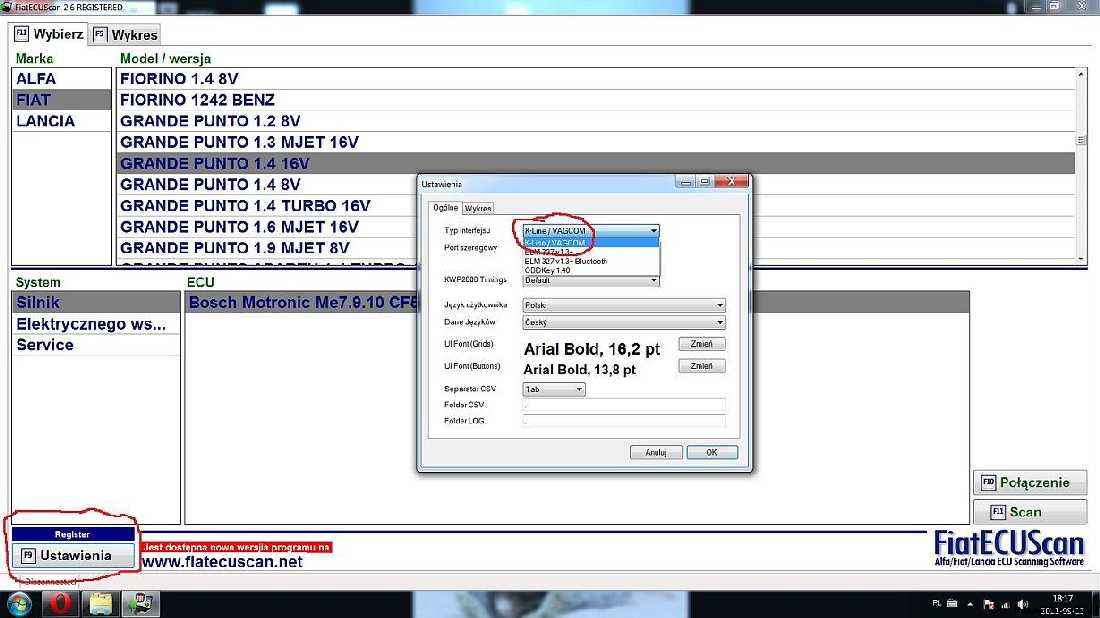This screenshot has height=618, width=1100.
Task: Choose ELM 327 v1.3 - Bluetooth option
Action: pos(591,261)
